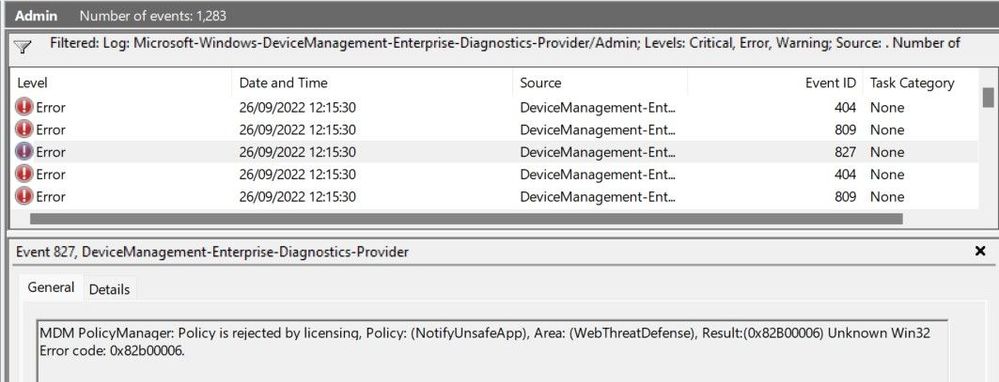This screenshot has width=999, height=382.
Task: Select the 827 Event ID cell
Action: pos(845,152)
